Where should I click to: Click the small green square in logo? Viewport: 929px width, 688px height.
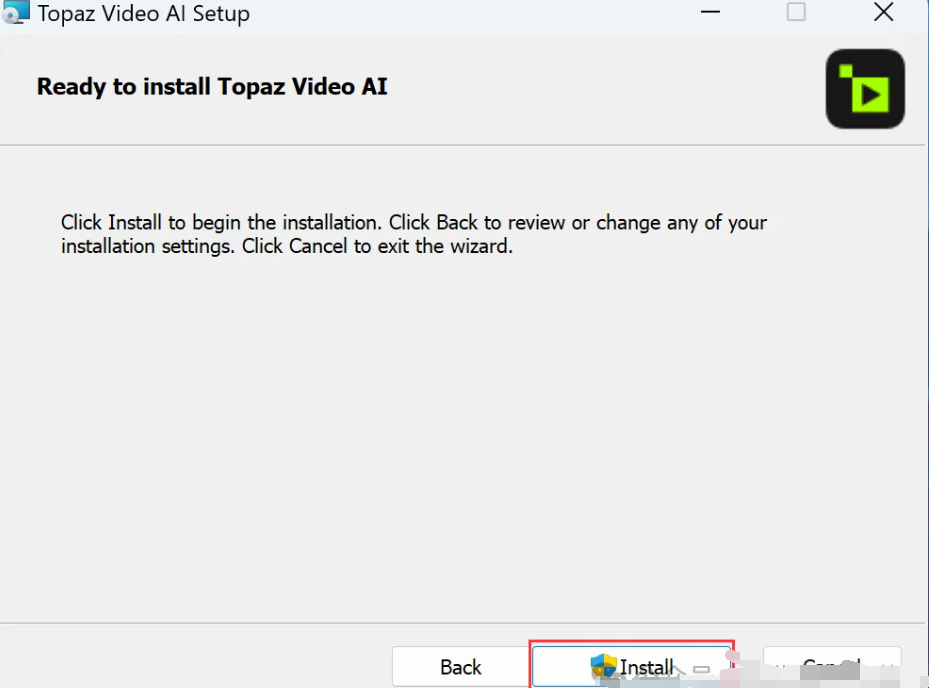coord(846,70)
